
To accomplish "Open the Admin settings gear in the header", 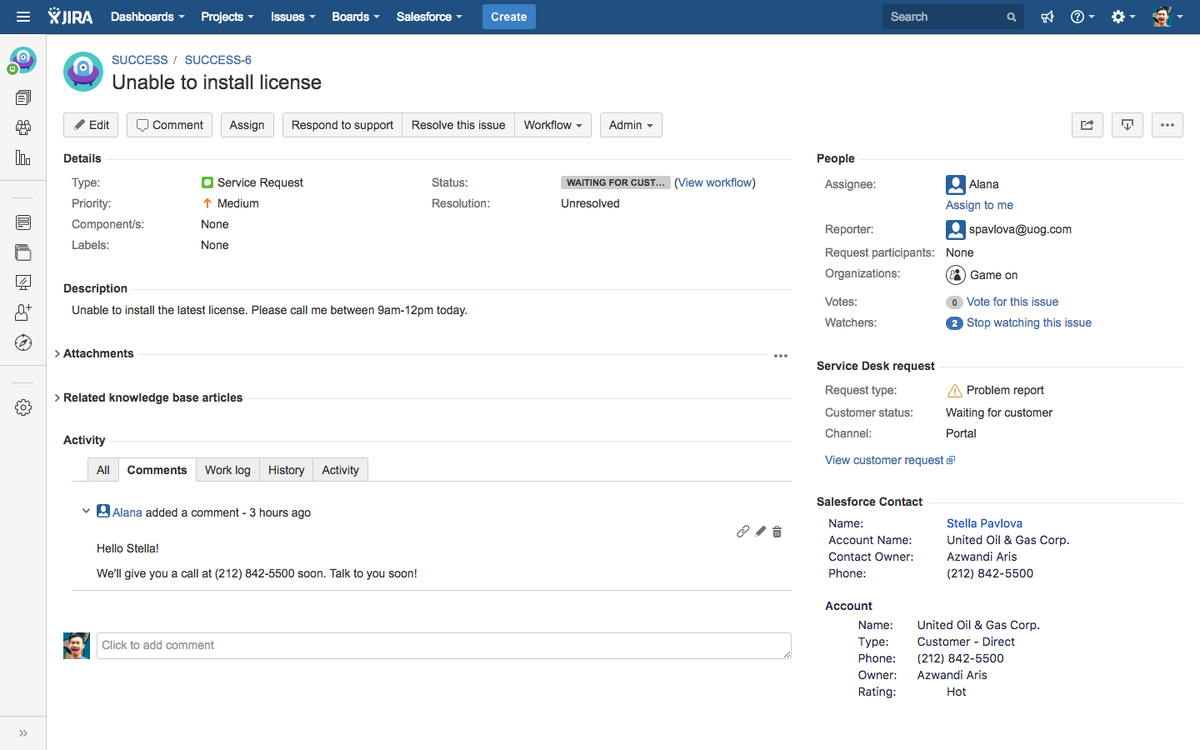I will (1119, 17).
